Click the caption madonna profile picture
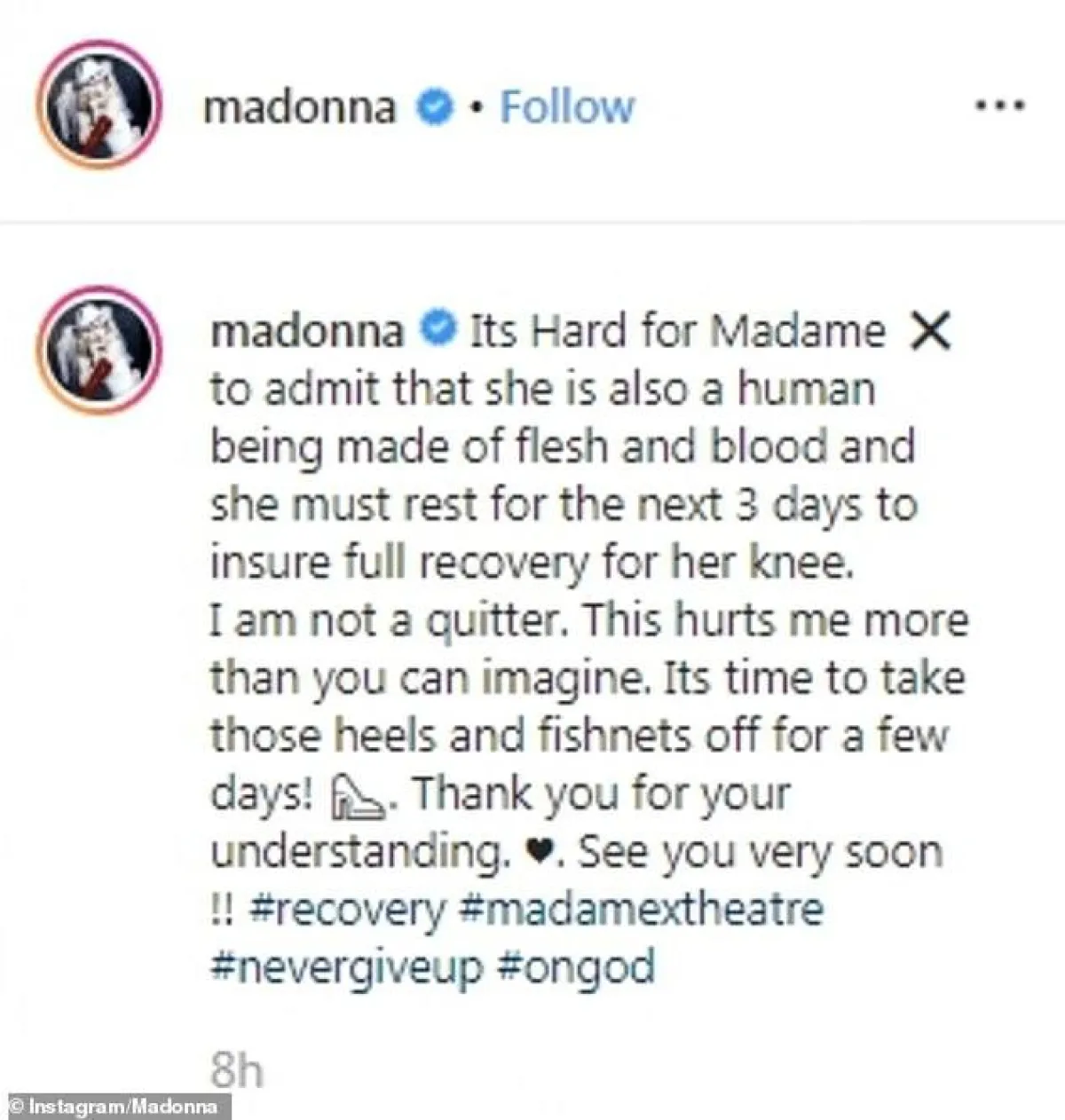 [x=99, y=349]
